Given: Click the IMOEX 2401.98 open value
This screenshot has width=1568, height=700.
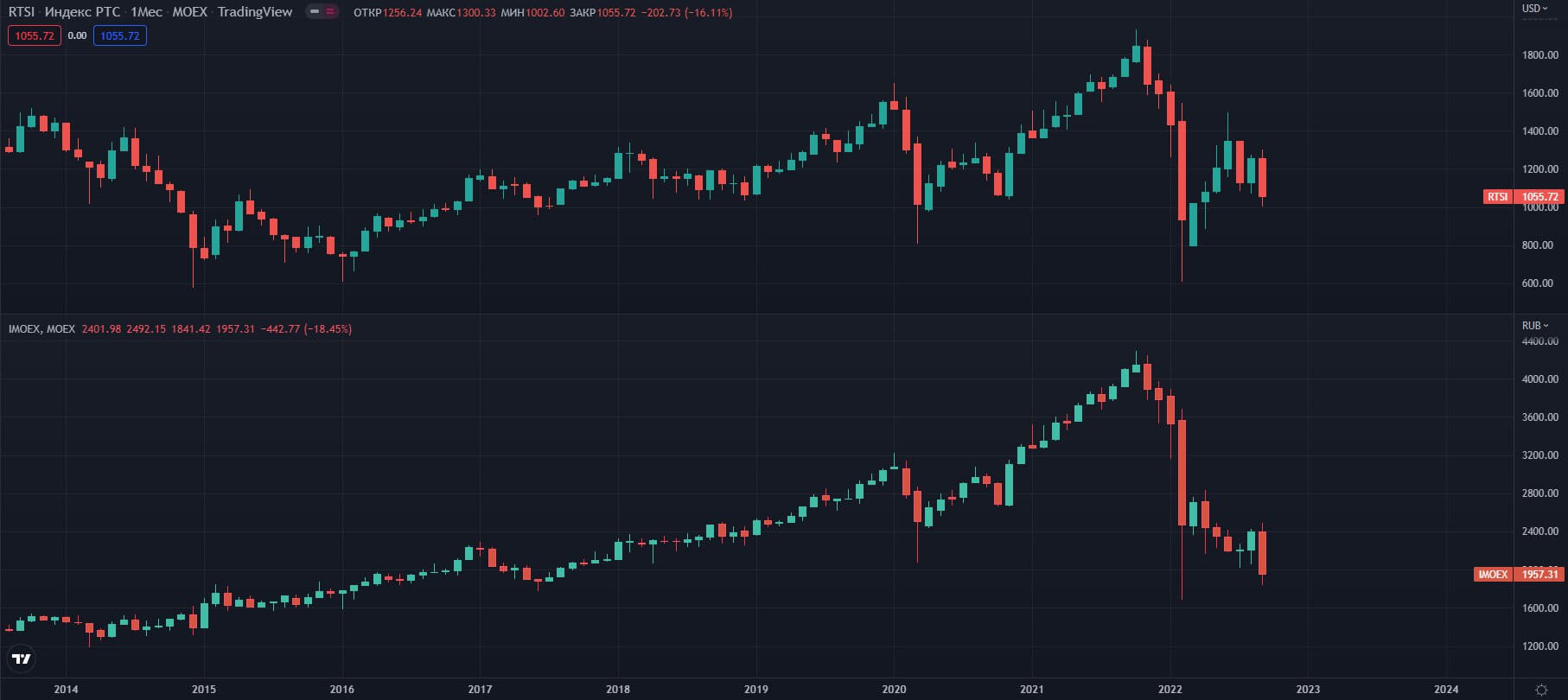Looking at the screenshot, I should tap(101, 329).
